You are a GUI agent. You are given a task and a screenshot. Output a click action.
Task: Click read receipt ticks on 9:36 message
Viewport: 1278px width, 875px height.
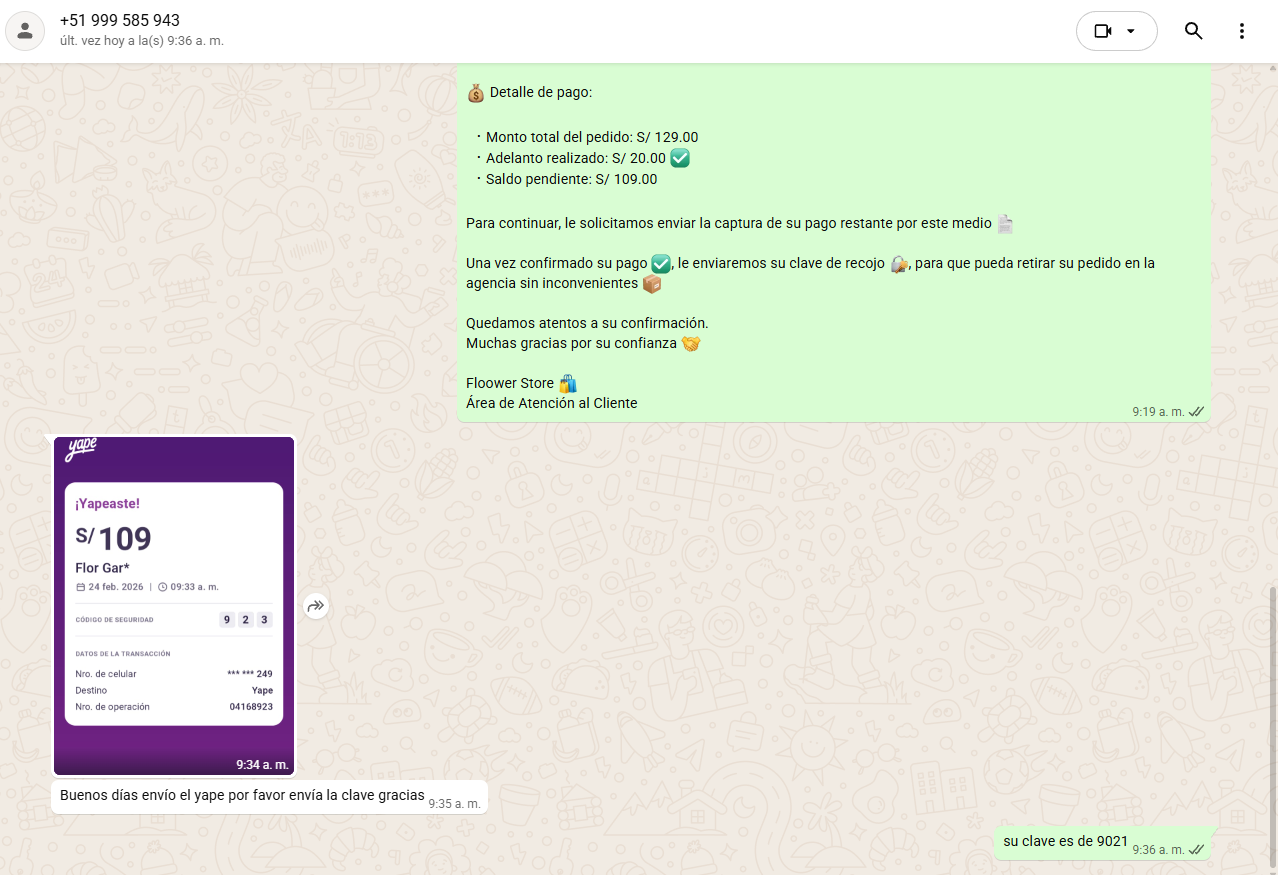(1196, 849)
